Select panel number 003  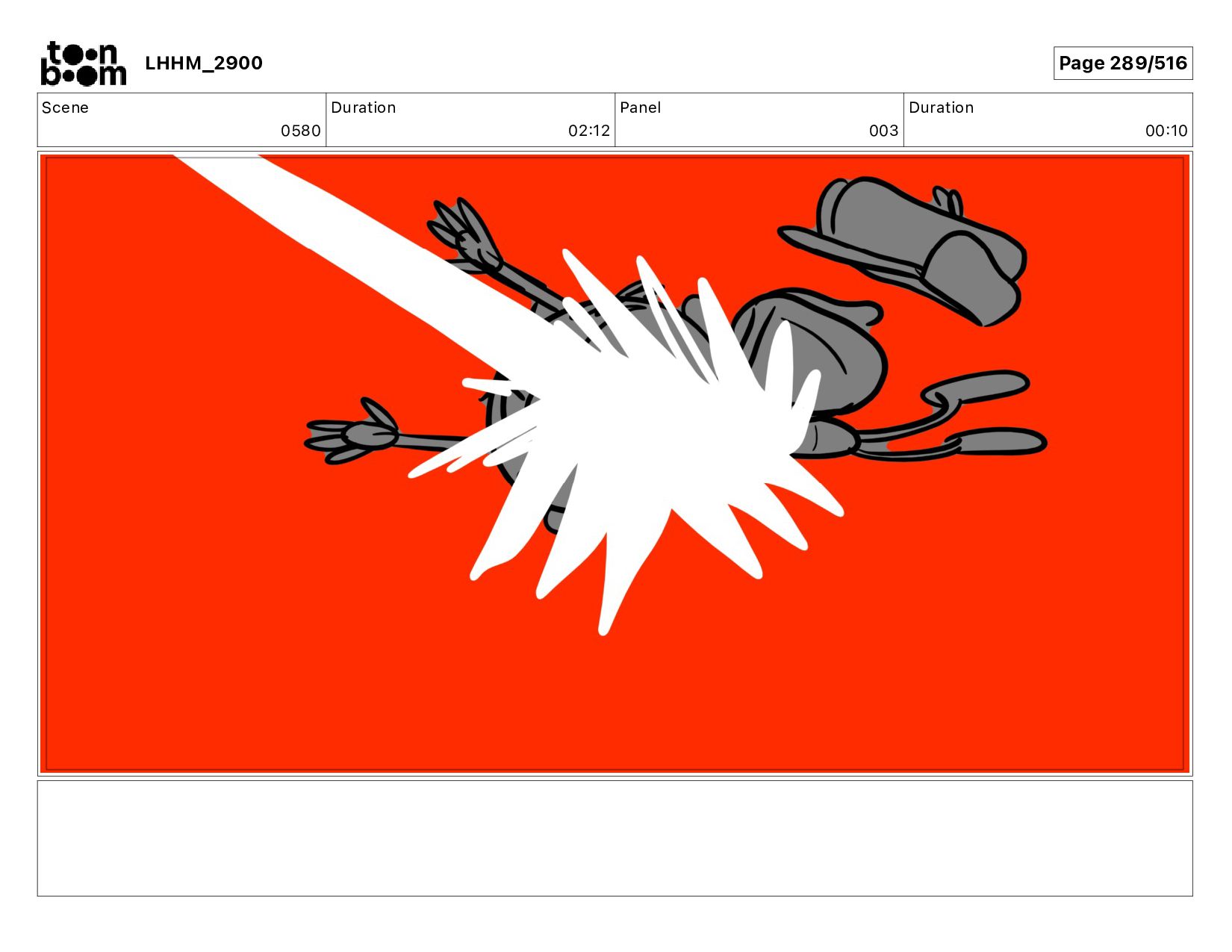tap(883, 131)
